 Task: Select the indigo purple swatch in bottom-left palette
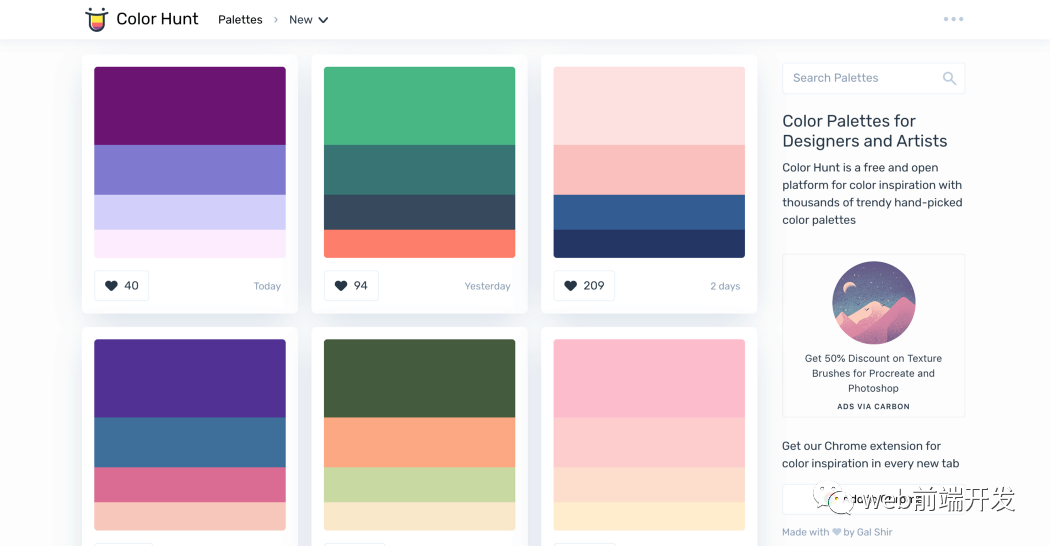[x=190, y=379]
